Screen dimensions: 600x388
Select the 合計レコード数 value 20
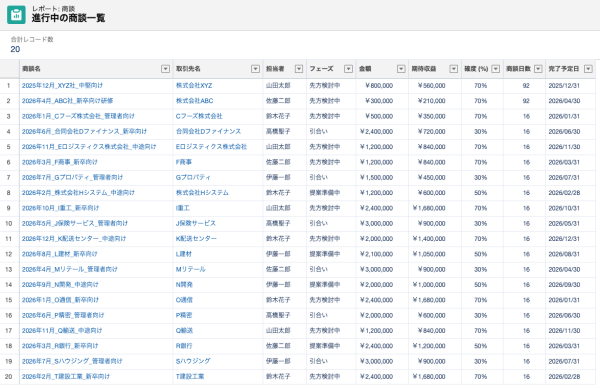15,49
